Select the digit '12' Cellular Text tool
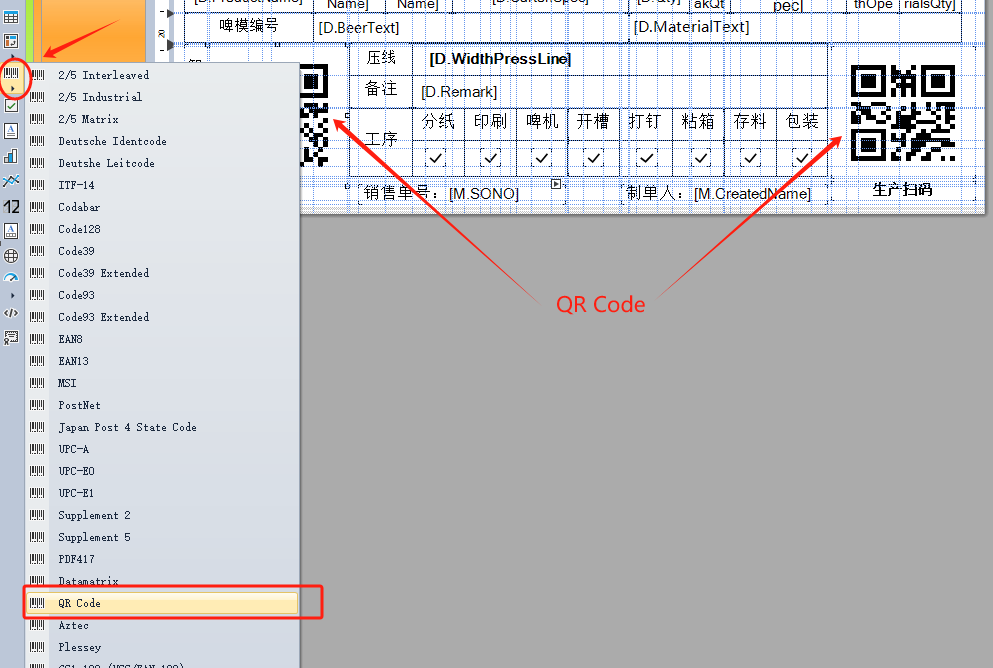Screen dimensions: 993x668 click(x=11, y=206)
